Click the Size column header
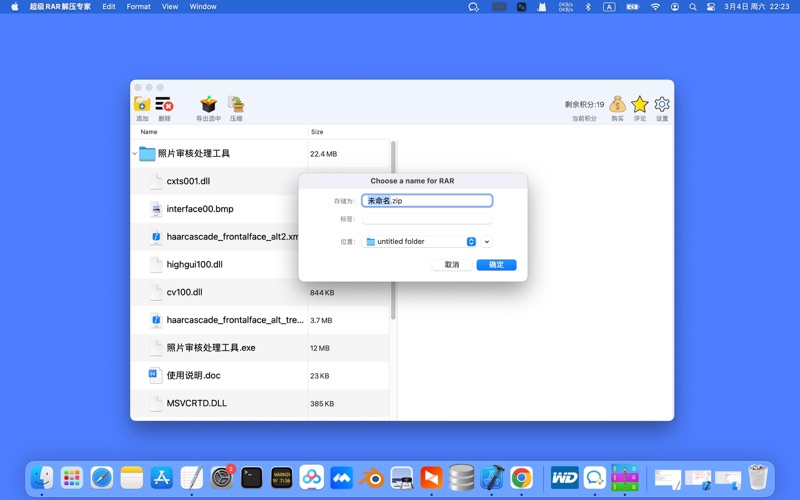This screenshot has width=800, height=500. pyautogui.click(x=317, y=132)
